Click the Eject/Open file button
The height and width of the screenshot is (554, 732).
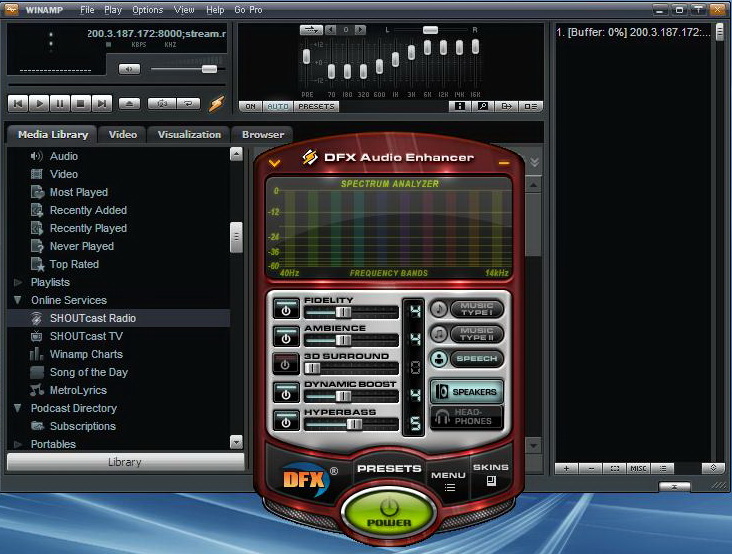129,104
